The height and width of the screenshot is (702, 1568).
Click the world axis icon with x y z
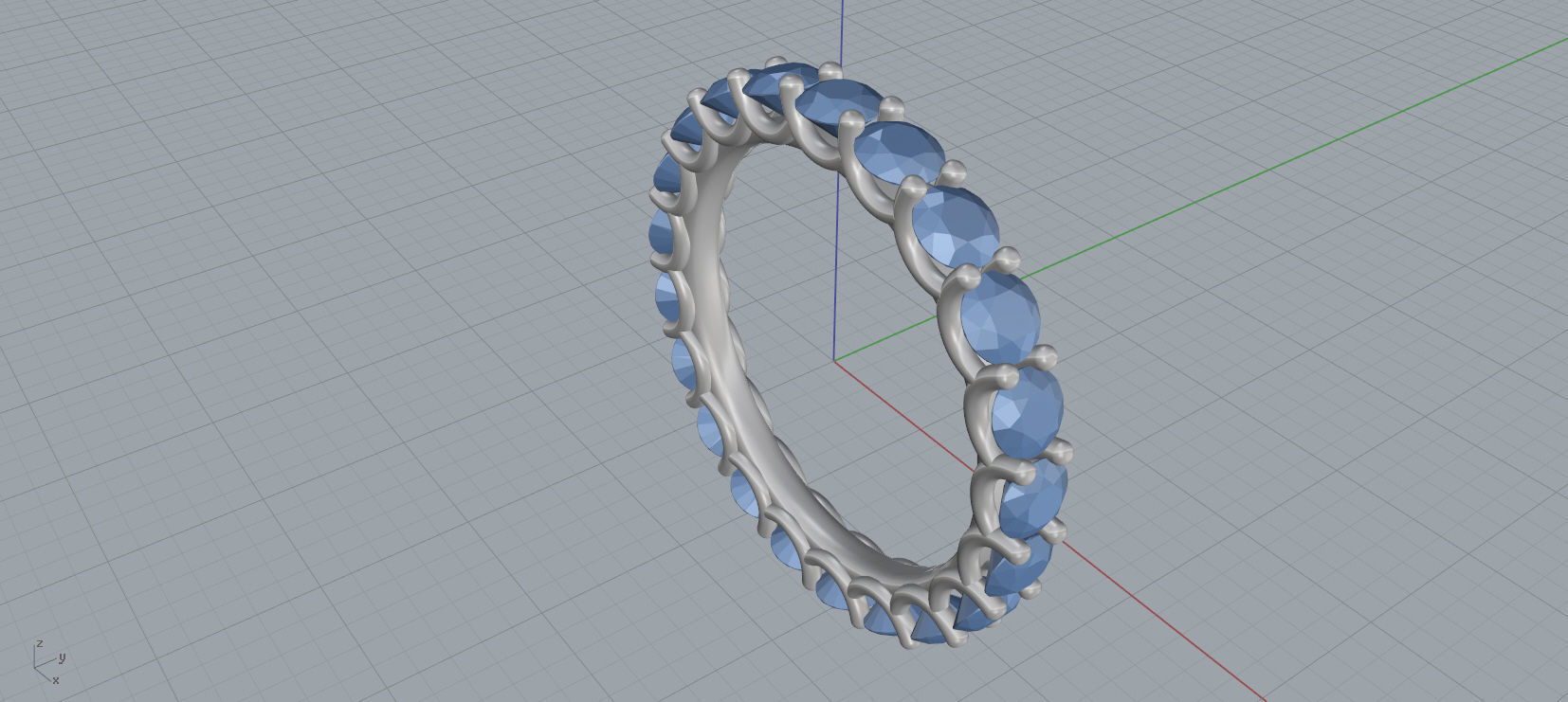click(x=49, y=661)
